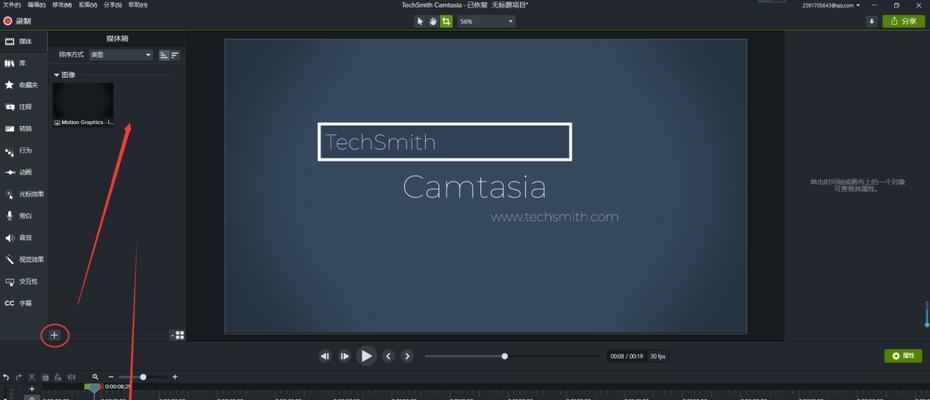Click the timeline playhead marker
930x400 pixels.
coord(94,388)
